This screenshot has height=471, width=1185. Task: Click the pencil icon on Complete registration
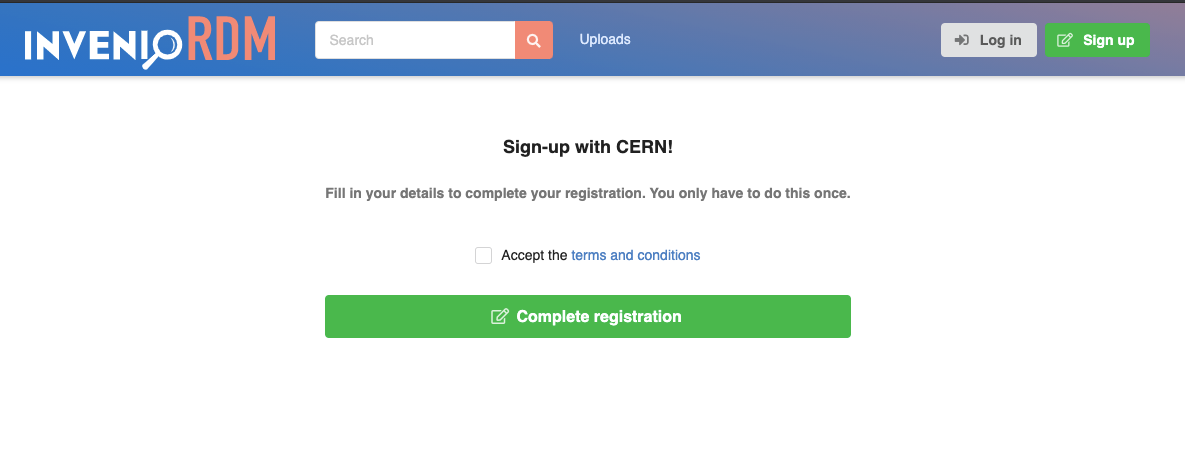tap(500, 316)
